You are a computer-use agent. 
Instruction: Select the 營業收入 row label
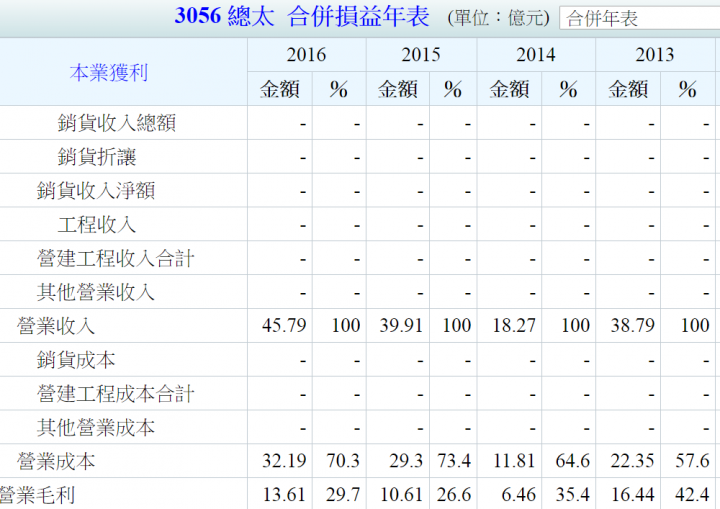point(56,326)
